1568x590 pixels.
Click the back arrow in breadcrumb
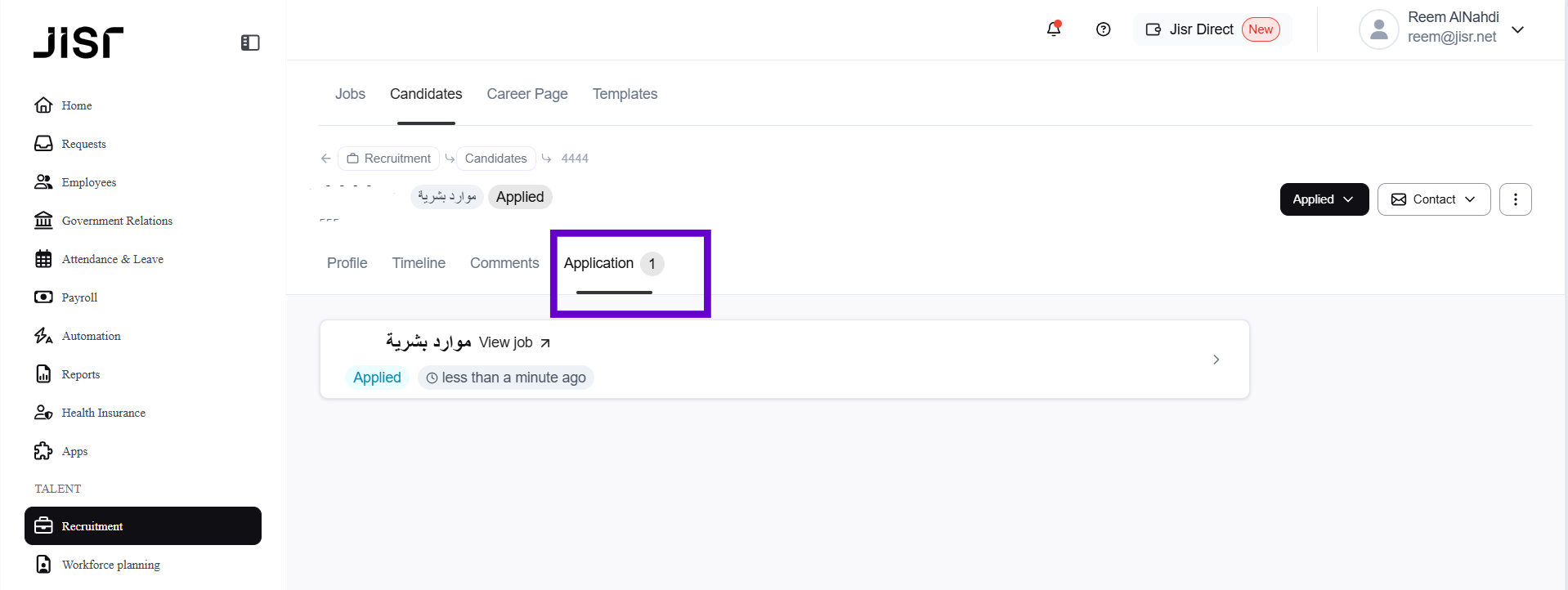pyautogui.click(x=326, y=159)
